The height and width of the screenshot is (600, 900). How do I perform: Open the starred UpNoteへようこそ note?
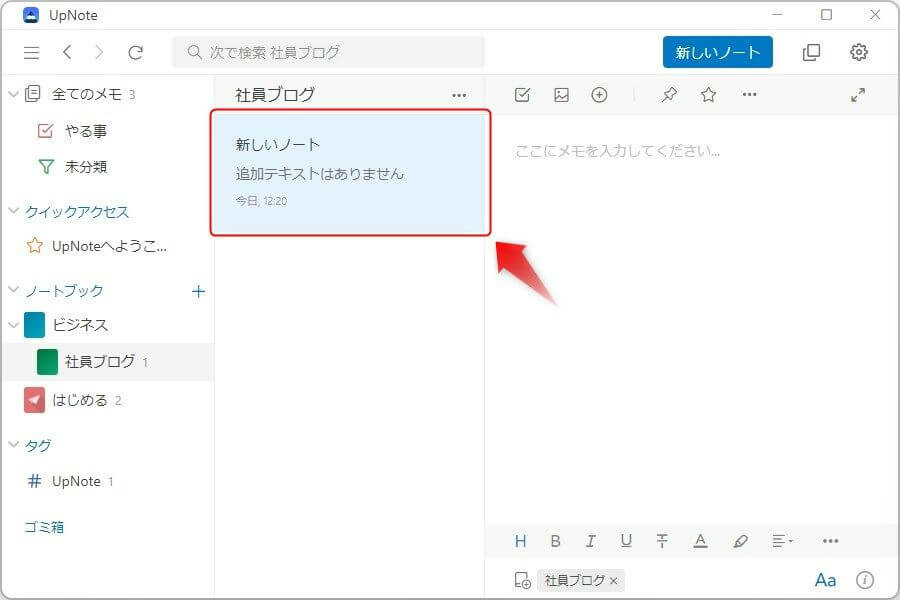(x=96, y=246)
